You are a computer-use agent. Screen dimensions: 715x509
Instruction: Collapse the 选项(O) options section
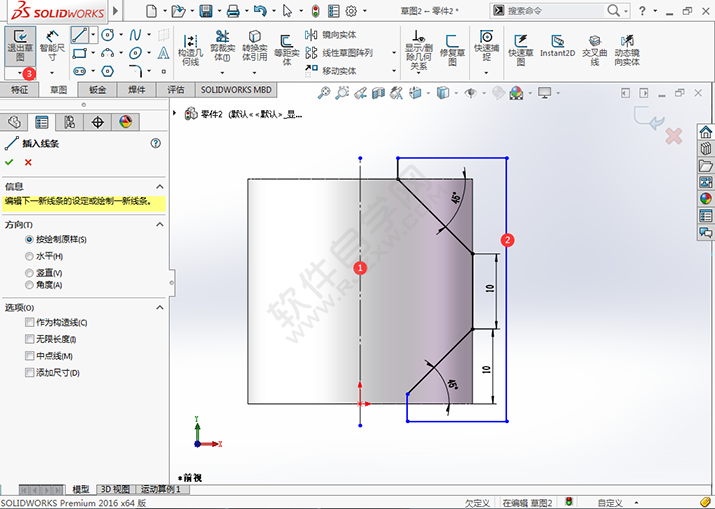[x=160, y=307]
